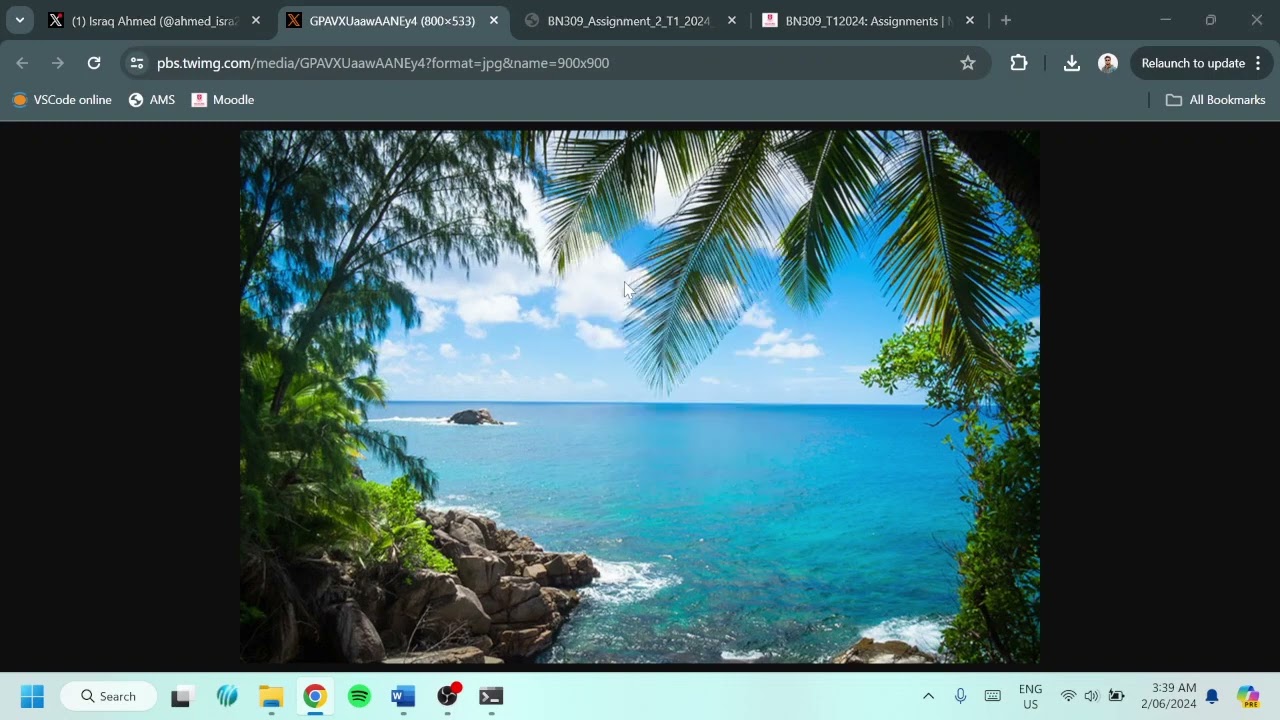Open Spotify from the taskbar
The image size is (1280, 720).
point(359,696)
